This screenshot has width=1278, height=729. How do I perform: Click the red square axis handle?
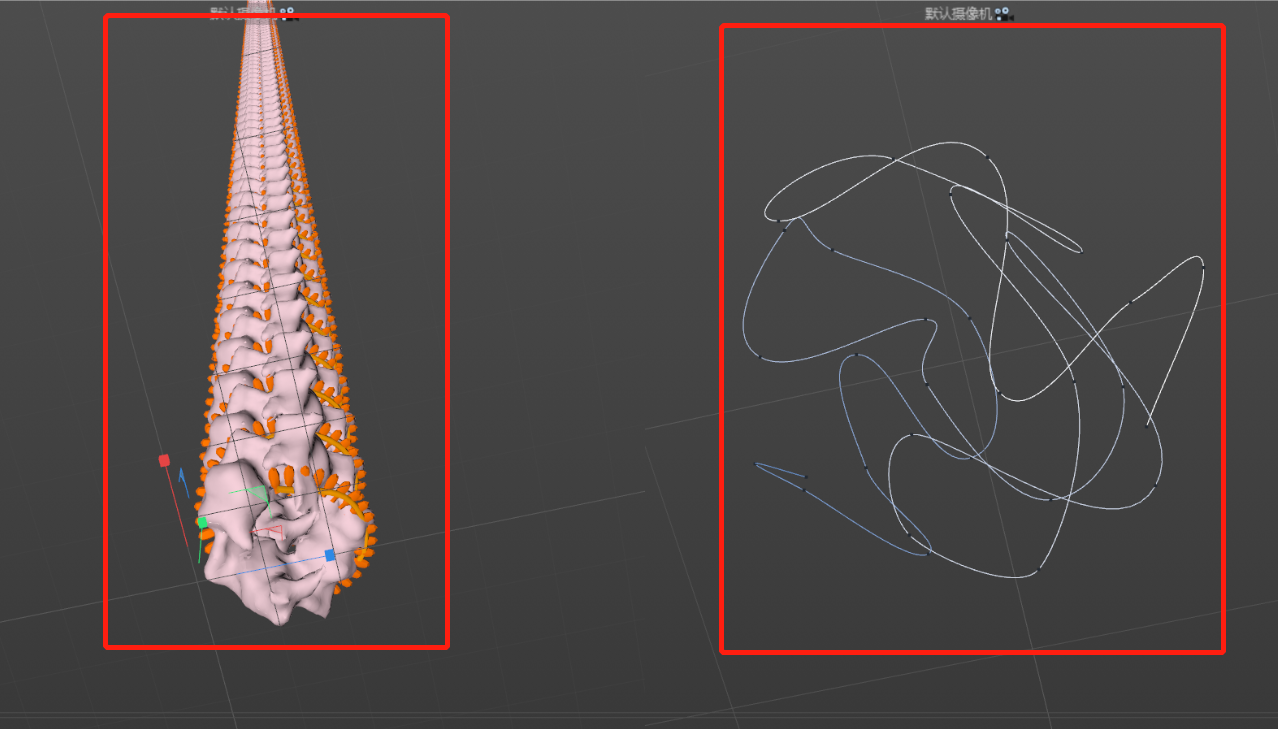[x=165, y=460]
